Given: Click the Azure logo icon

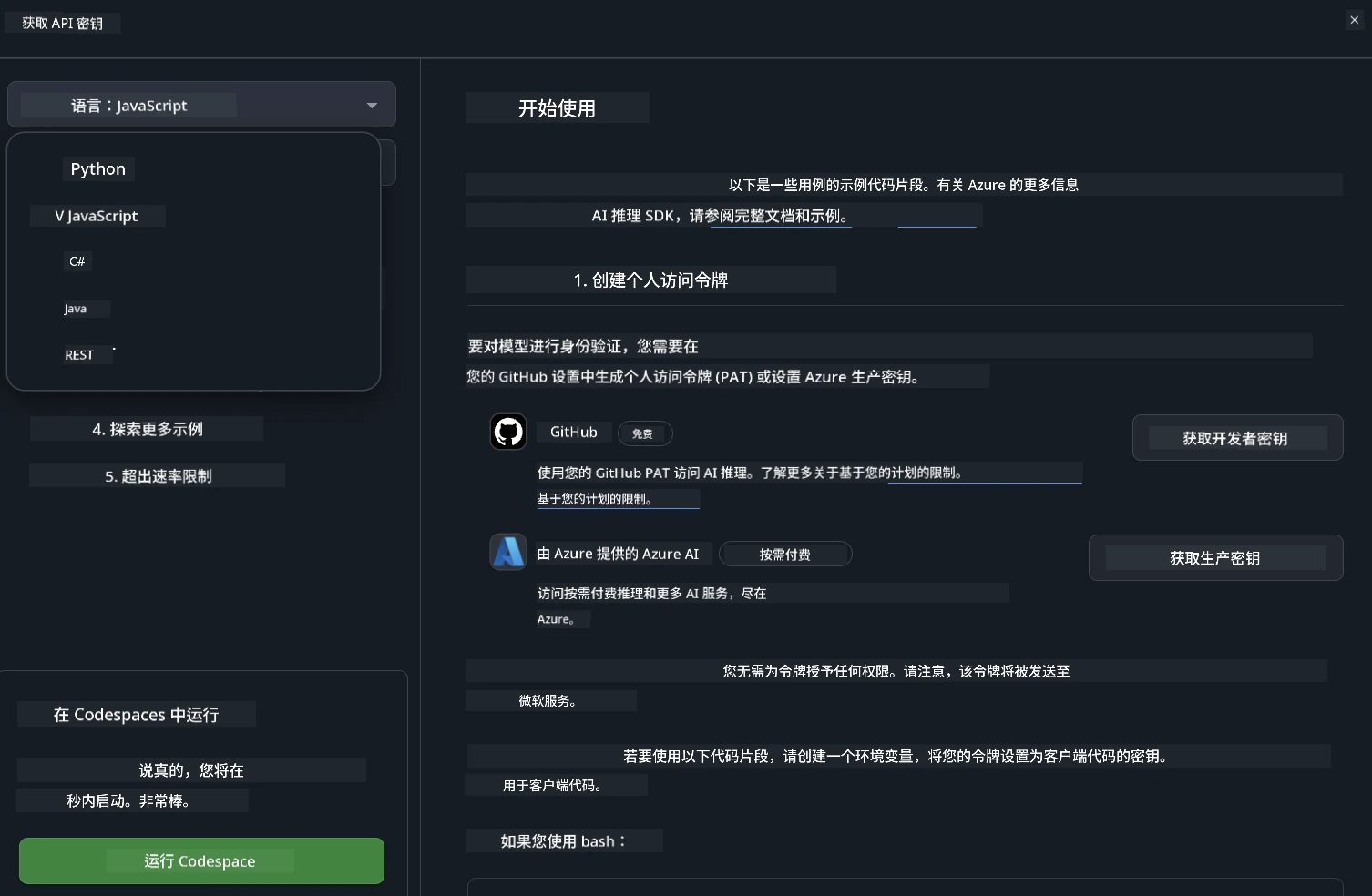Looking at the screenshot, I should (x=508, y=552).
